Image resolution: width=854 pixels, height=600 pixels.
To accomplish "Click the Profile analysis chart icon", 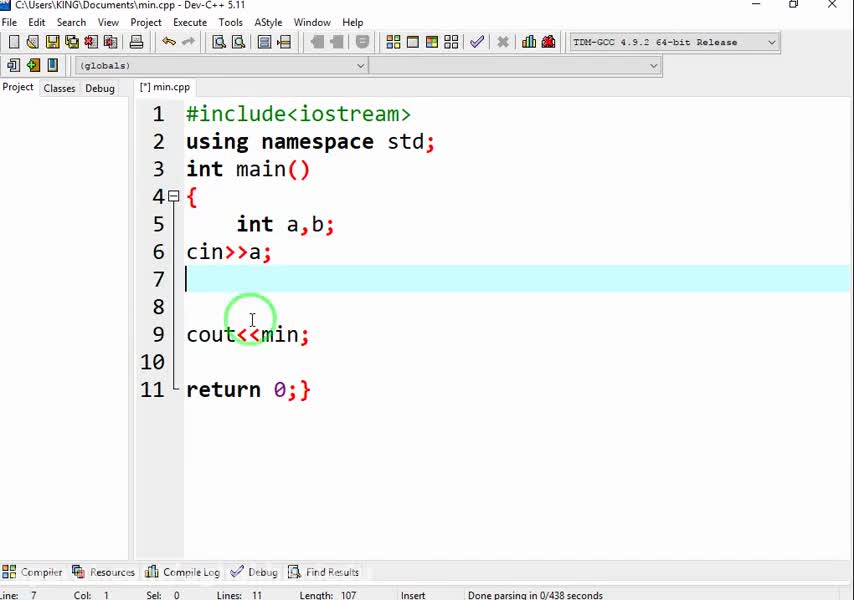I will point(529,42).
